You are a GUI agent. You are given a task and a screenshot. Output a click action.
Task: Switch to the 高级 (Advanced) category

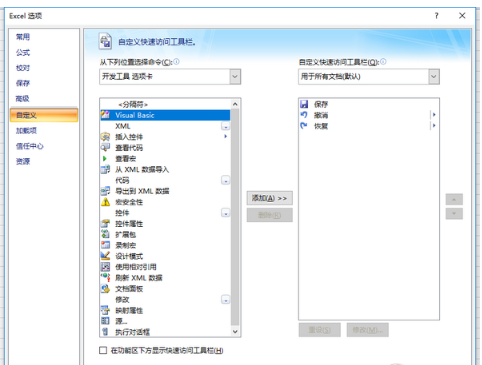point(44,99)
